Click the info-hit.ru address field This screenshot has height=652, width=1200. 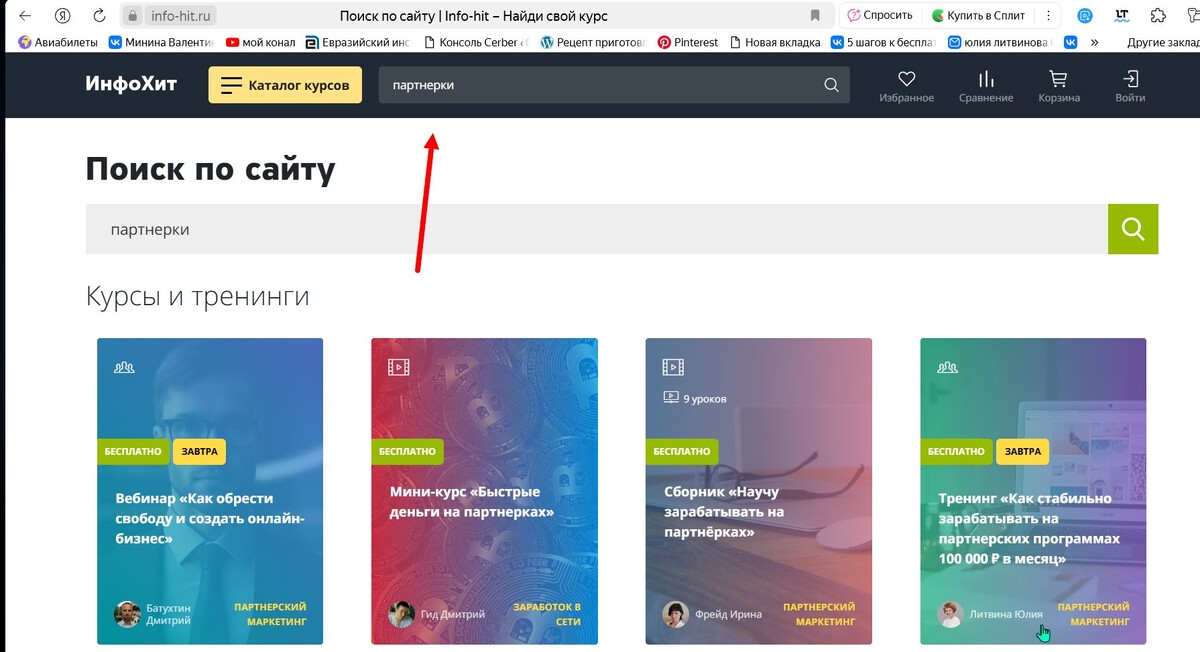(x=182, y=16)
